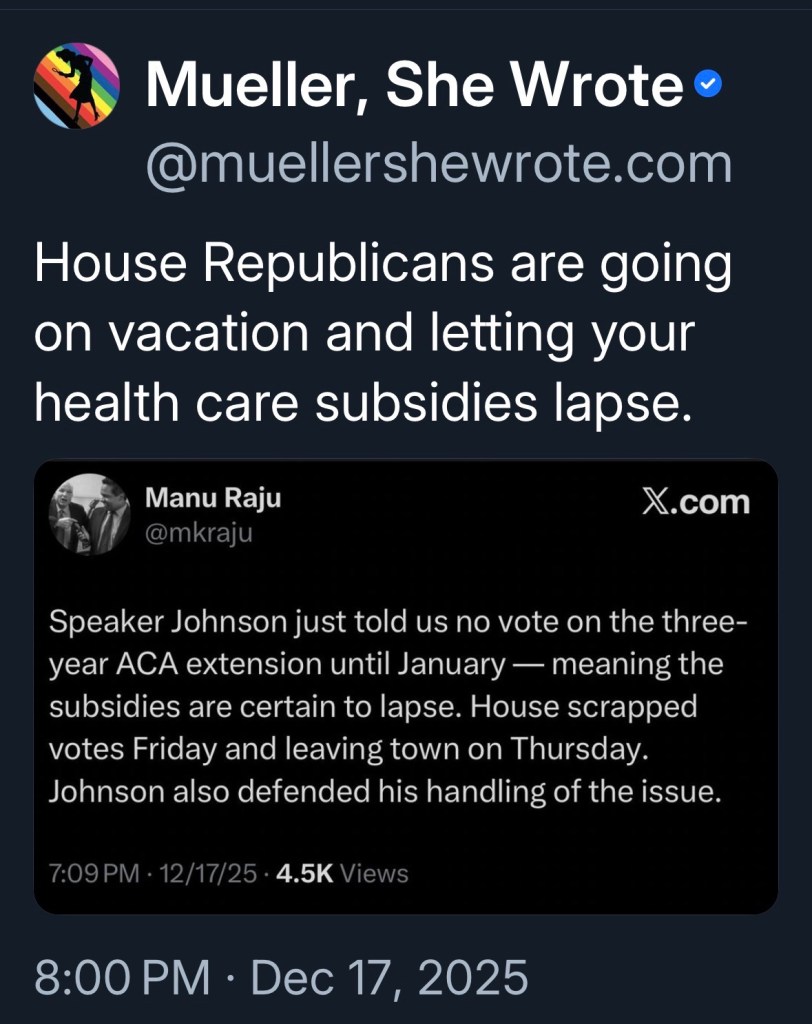Click the main post's 8:00 PM time
The width and height of the screenshot is (812, 1024).
(122, 976)
